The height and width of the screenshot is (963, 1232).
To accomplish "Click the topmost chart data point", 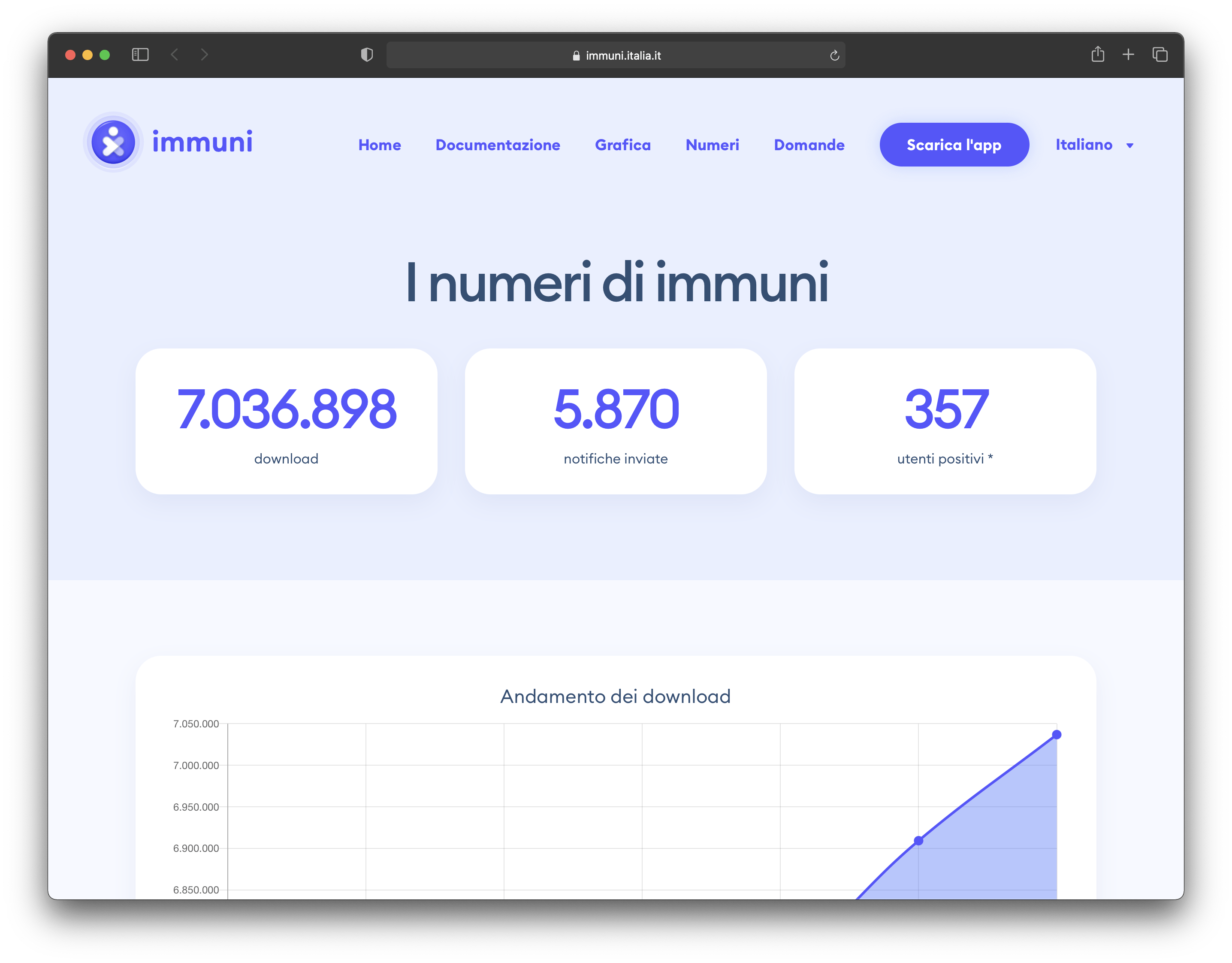I will 1057,734.
